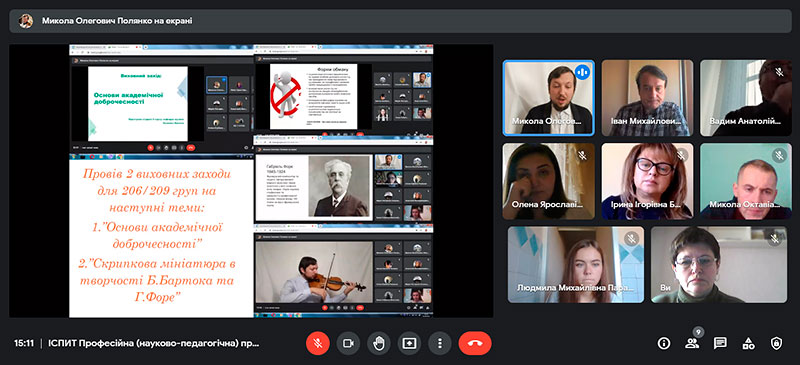Leave the call with red hang-up button
The height and width of the screenshot is (365, 800).
point(475,344)
